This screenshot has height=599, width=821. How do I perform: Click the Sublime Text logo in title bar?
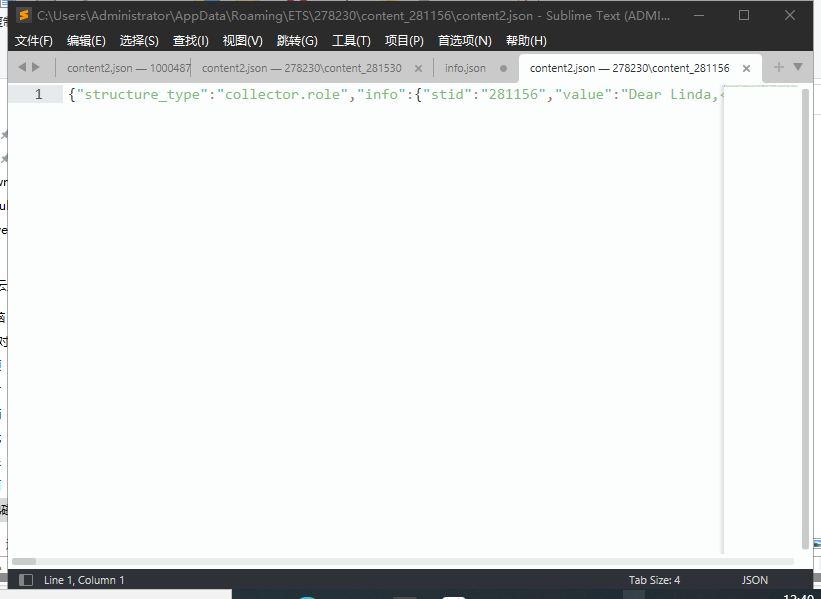coord(24,15)
